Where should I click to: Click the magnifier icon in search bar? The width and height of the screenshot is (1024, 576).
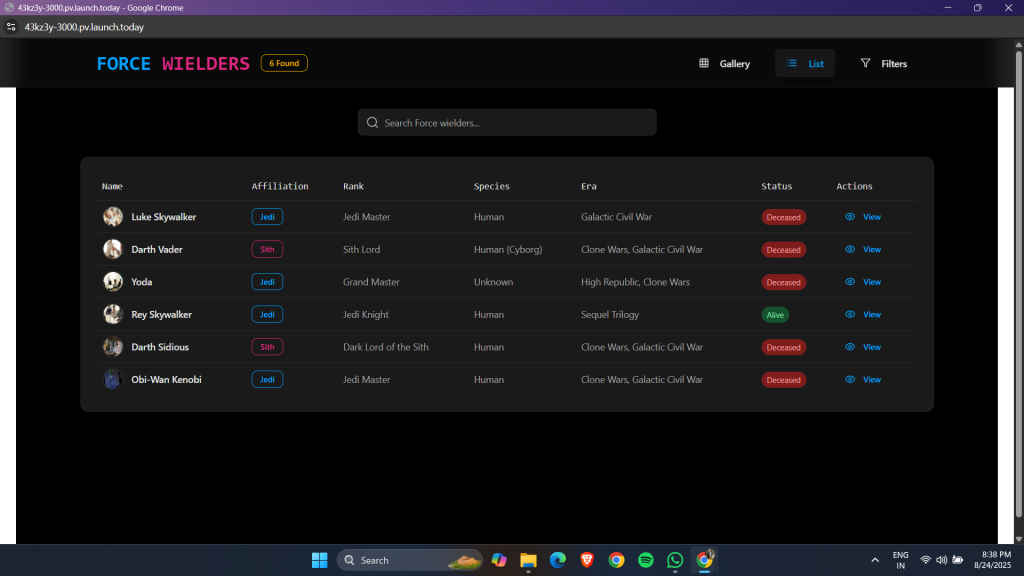pyautogui.click(x=373, y=123)
